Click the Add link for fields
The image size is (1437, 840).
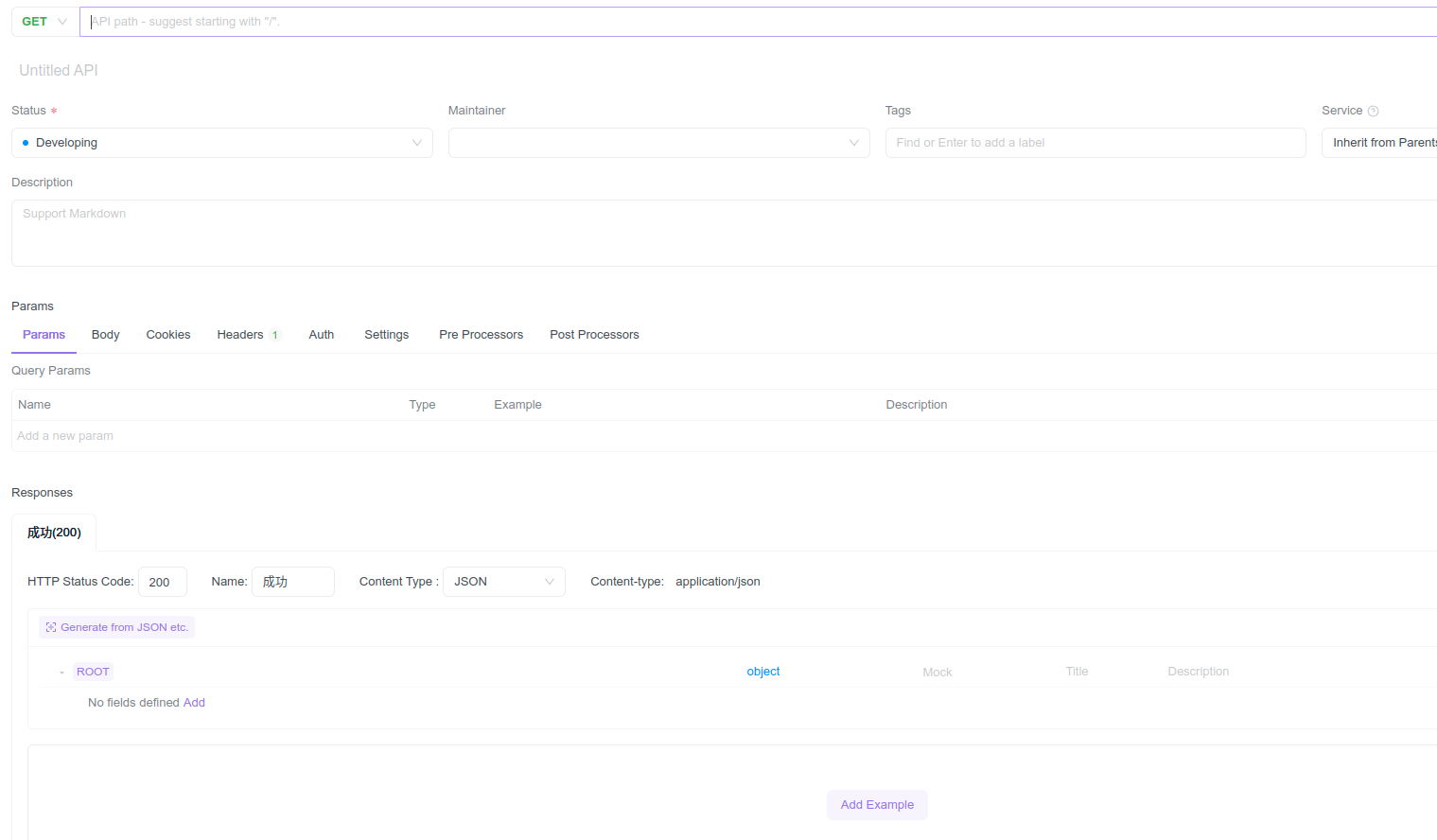[x=194, y=703]
